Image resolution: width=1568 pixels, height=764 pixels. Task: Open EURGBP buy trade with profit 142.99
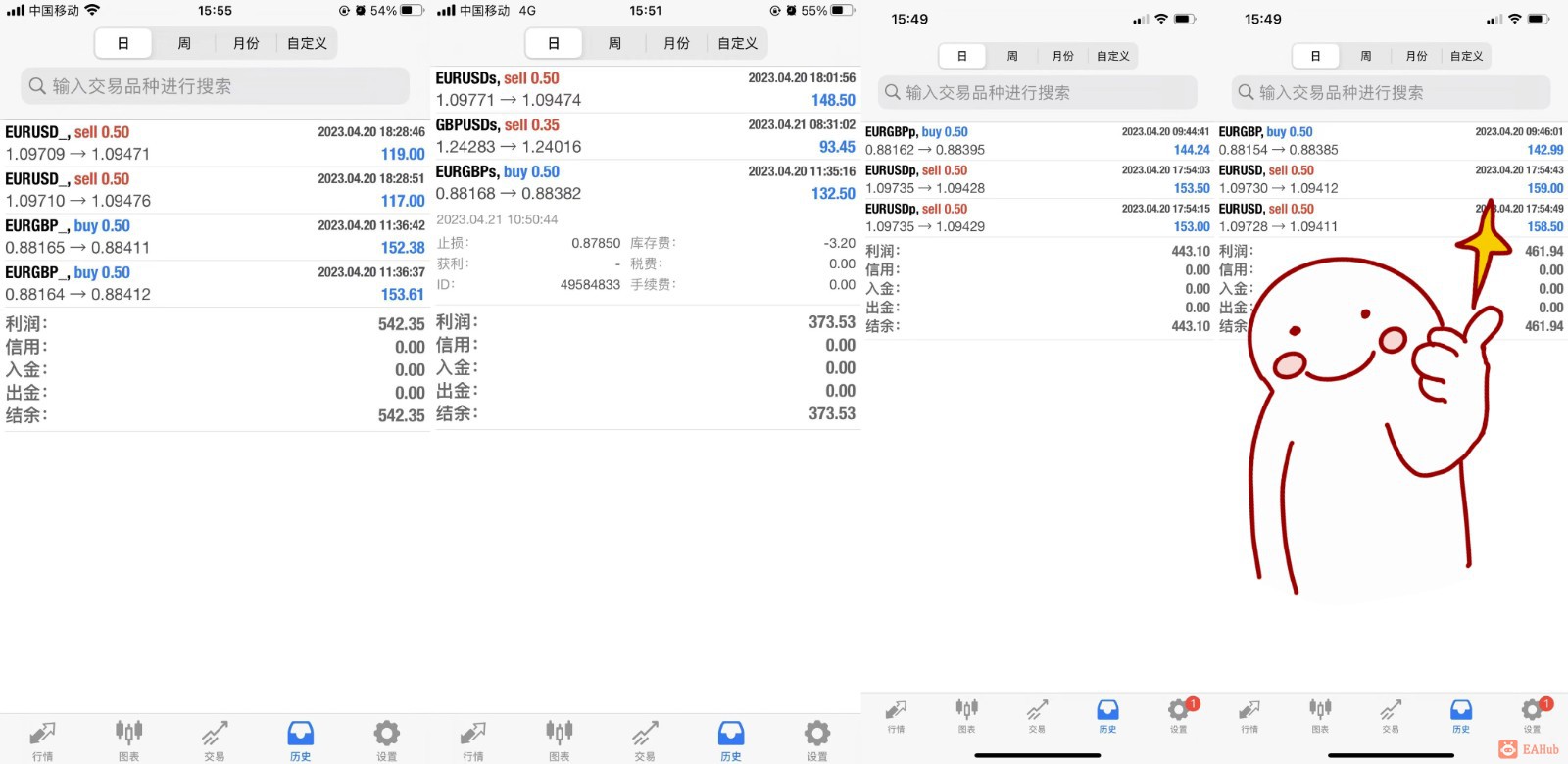1391,141
